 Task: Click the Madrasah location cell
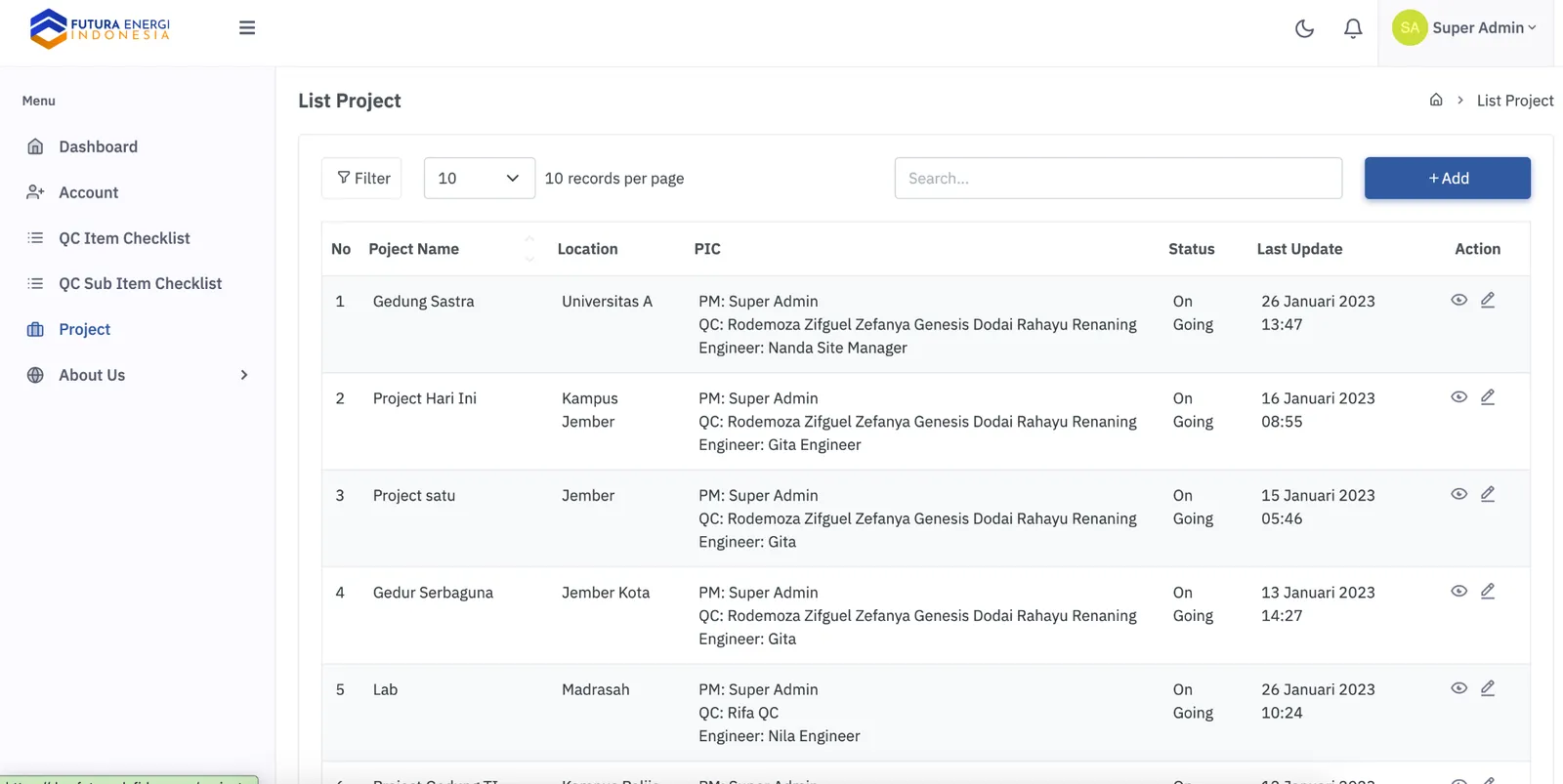point(596,689)
